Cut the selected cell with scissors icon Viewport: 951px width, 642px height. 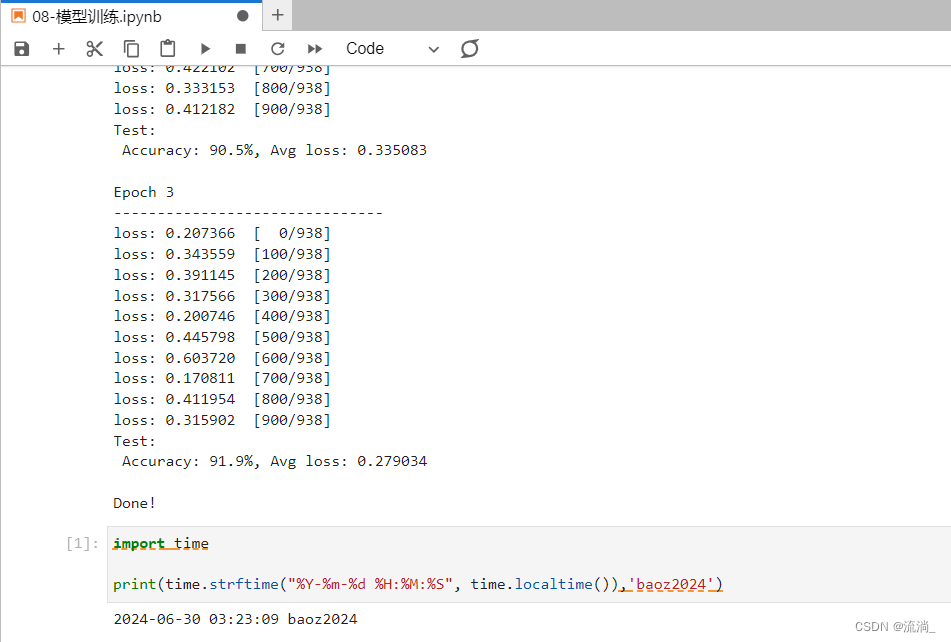point(95,48)
